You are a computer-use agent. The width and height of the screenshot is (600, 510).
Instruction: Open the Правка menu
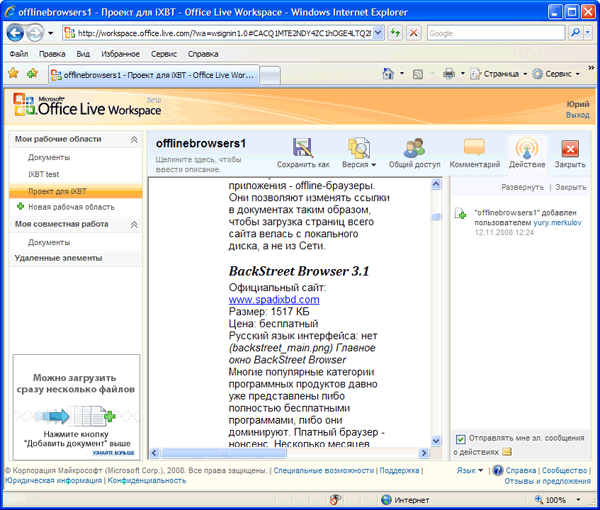click(x=52, y=54)
